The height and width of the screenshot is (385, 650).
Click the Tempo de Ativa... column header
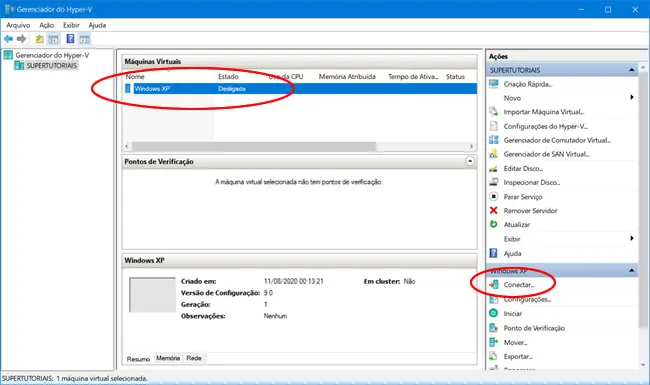pos(413,77)
